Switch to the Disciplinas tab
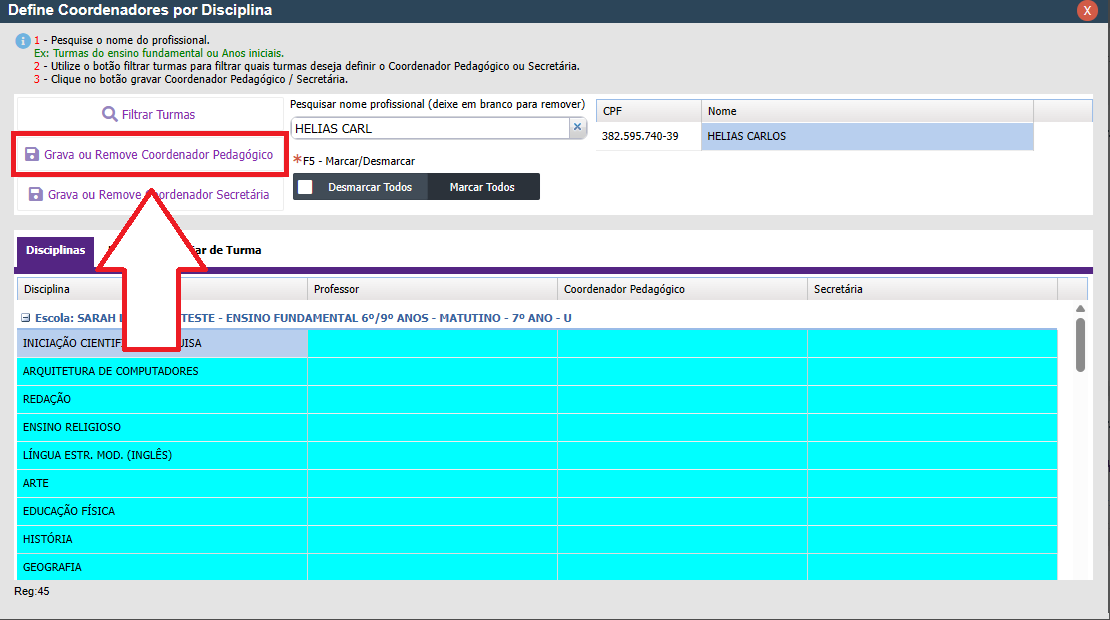This screenshot has width=1110, height=620. [56, 250]
